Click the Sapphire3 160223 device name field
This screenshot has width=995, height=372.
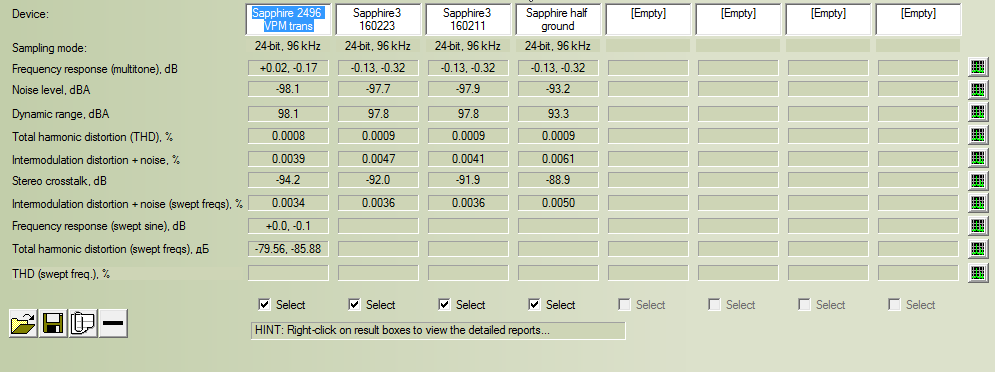(379, 20)
